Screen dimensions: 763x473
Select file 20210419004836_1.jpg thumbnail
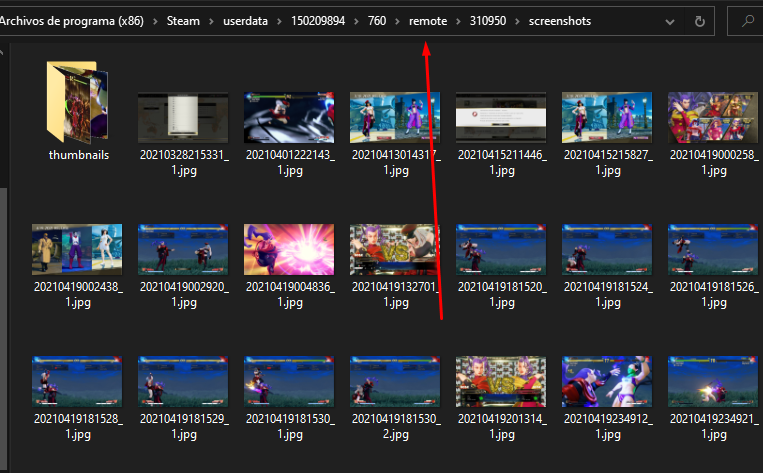pyautogui.click(x=289, y=249)
